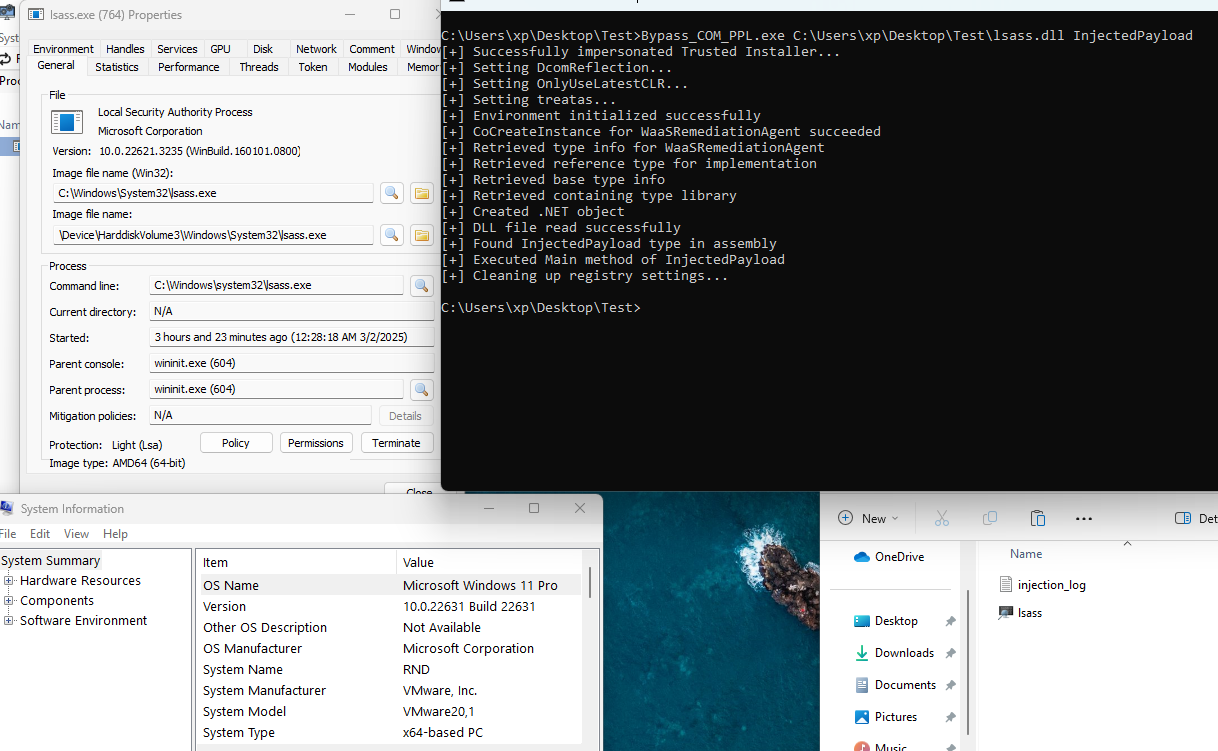
Task: Click the sort chevron above Name column
Action: 1128,543
